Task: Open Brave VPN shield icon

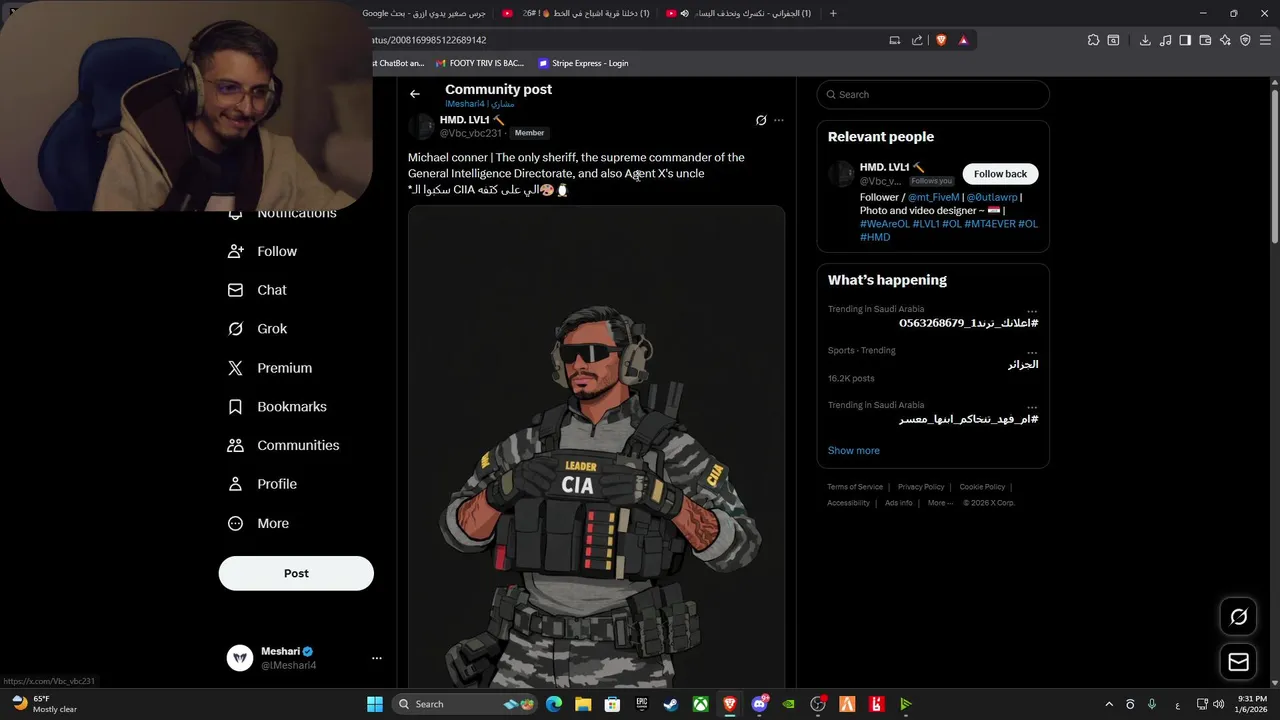Action: click(1245, 40)
